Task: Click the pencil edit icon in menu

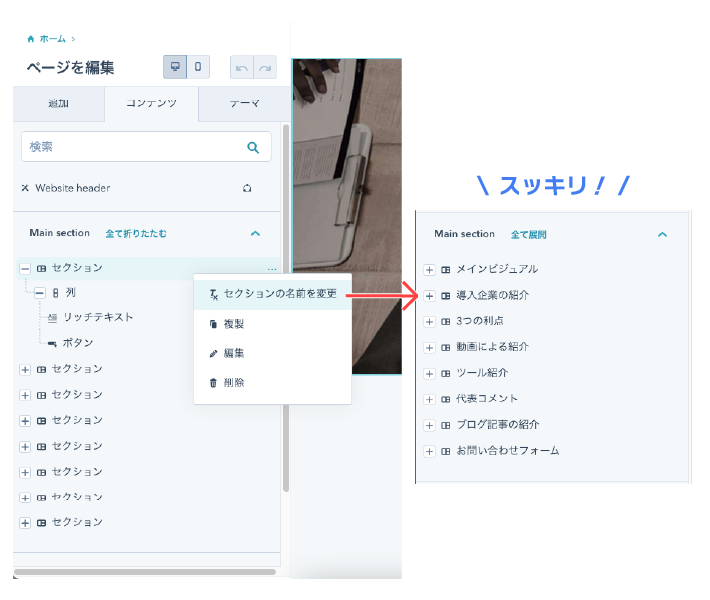Action: pyautogui.click(x=213, y=354)
